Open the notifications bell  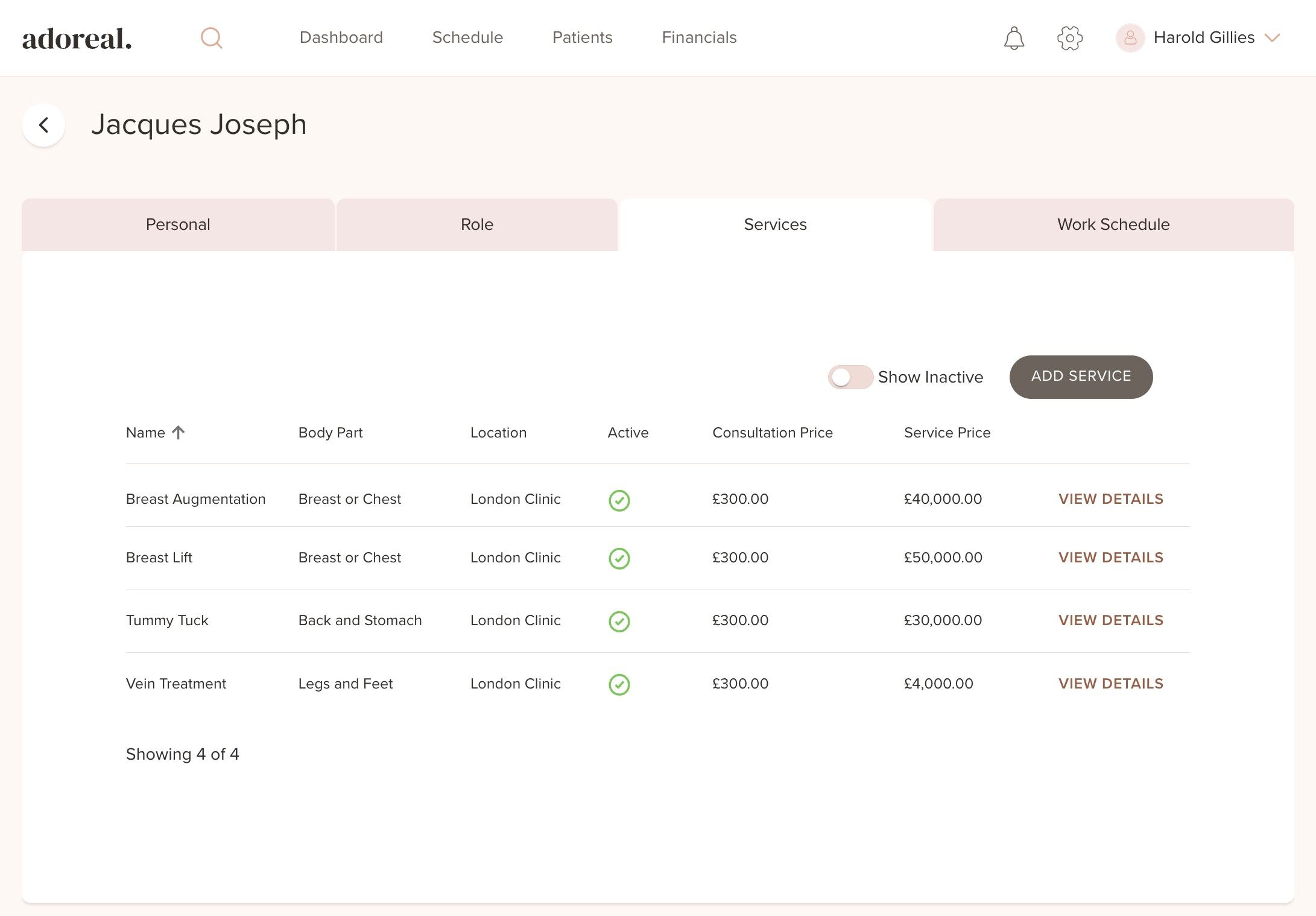pyautogui.click(x=1014, y=38)
